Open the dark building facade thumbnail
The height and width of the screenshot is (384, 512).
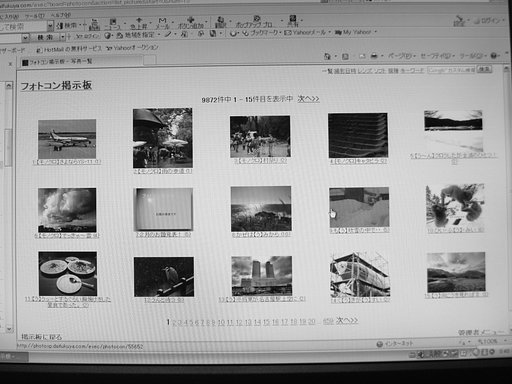tap(358, 135)
